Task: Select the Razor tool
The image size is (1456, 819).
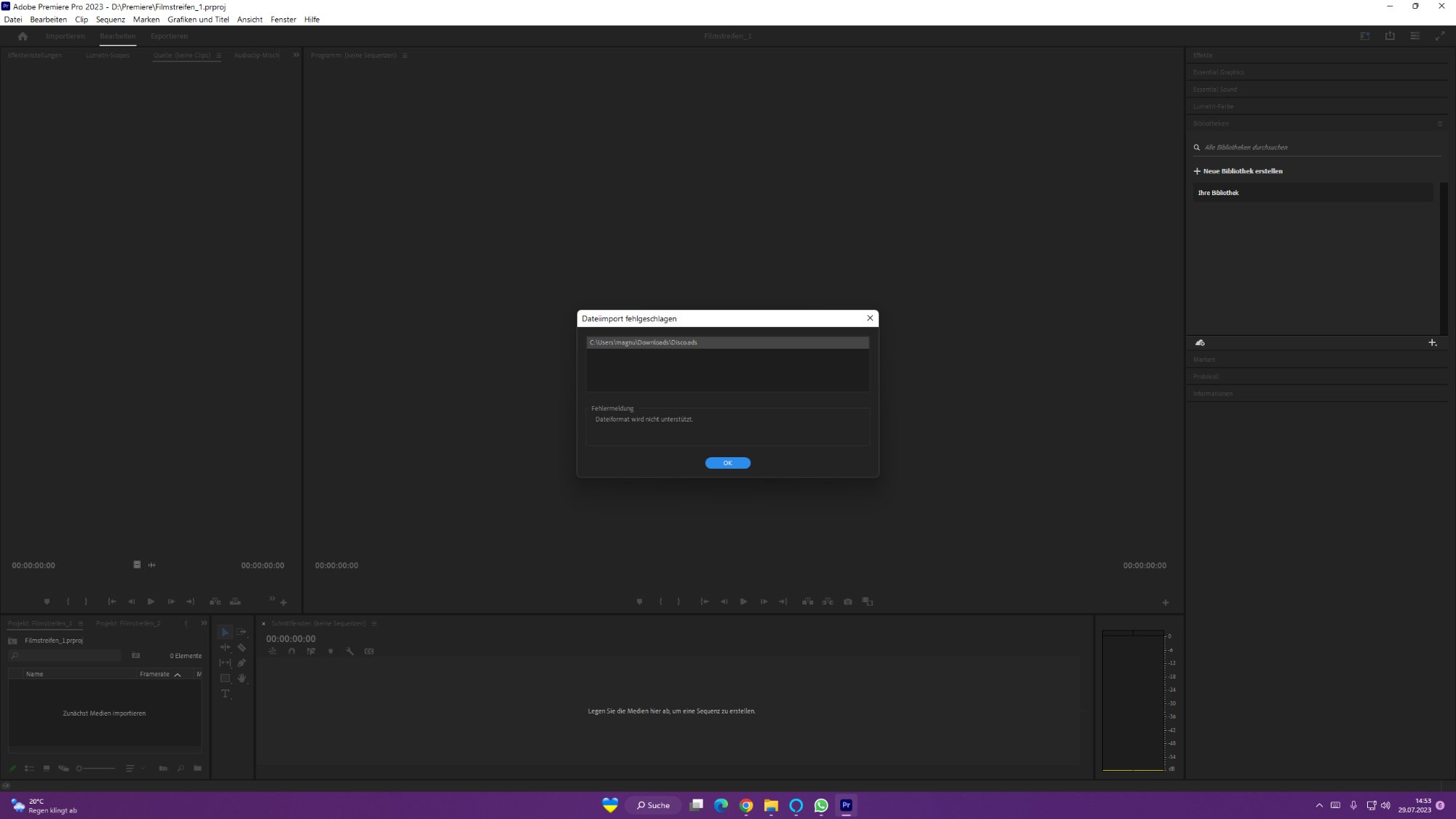Action: point(242,647)
